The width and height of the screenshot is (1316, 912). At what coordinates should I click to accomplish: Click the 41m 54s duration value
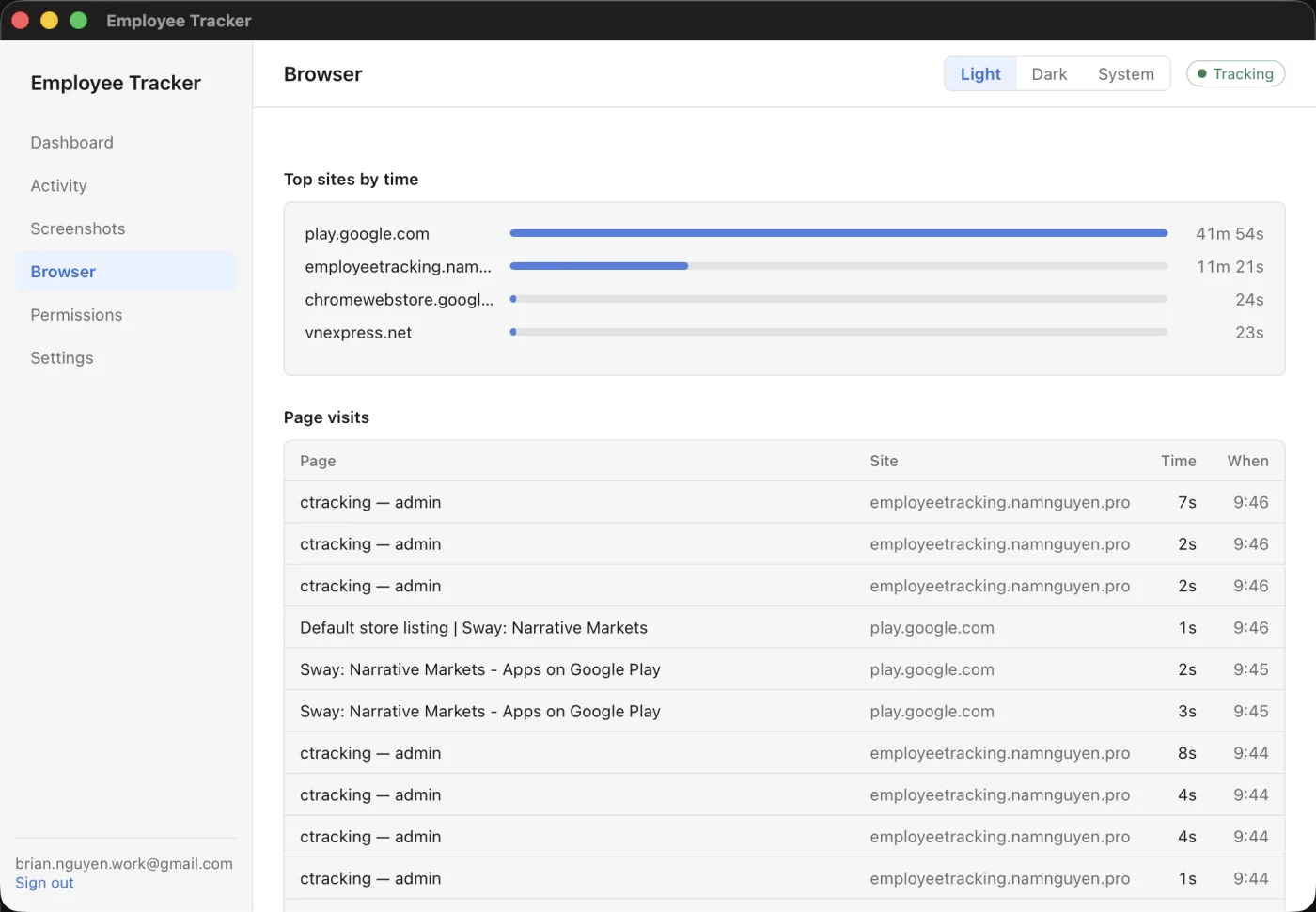tap(1230, 234)
